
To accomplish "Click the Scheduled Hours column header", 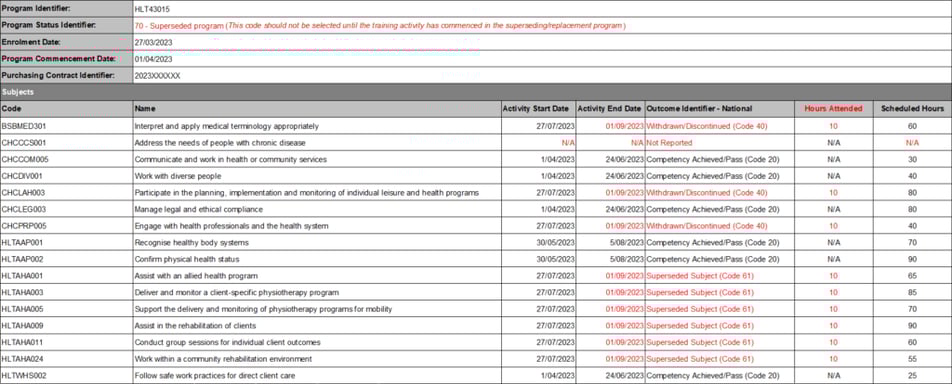I will (913, 109).
